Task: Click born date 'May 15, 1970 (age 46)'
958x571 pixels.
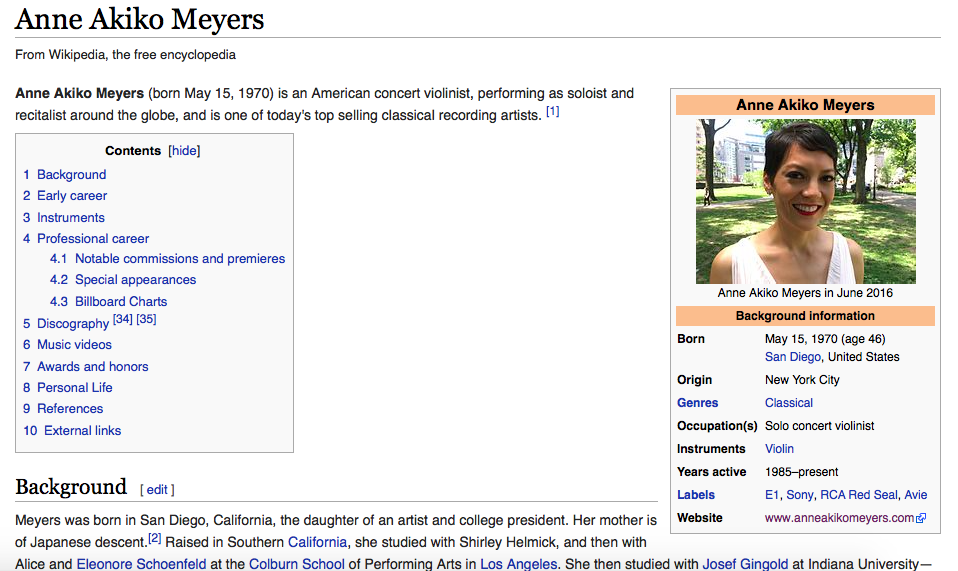Action: [825, 339]
